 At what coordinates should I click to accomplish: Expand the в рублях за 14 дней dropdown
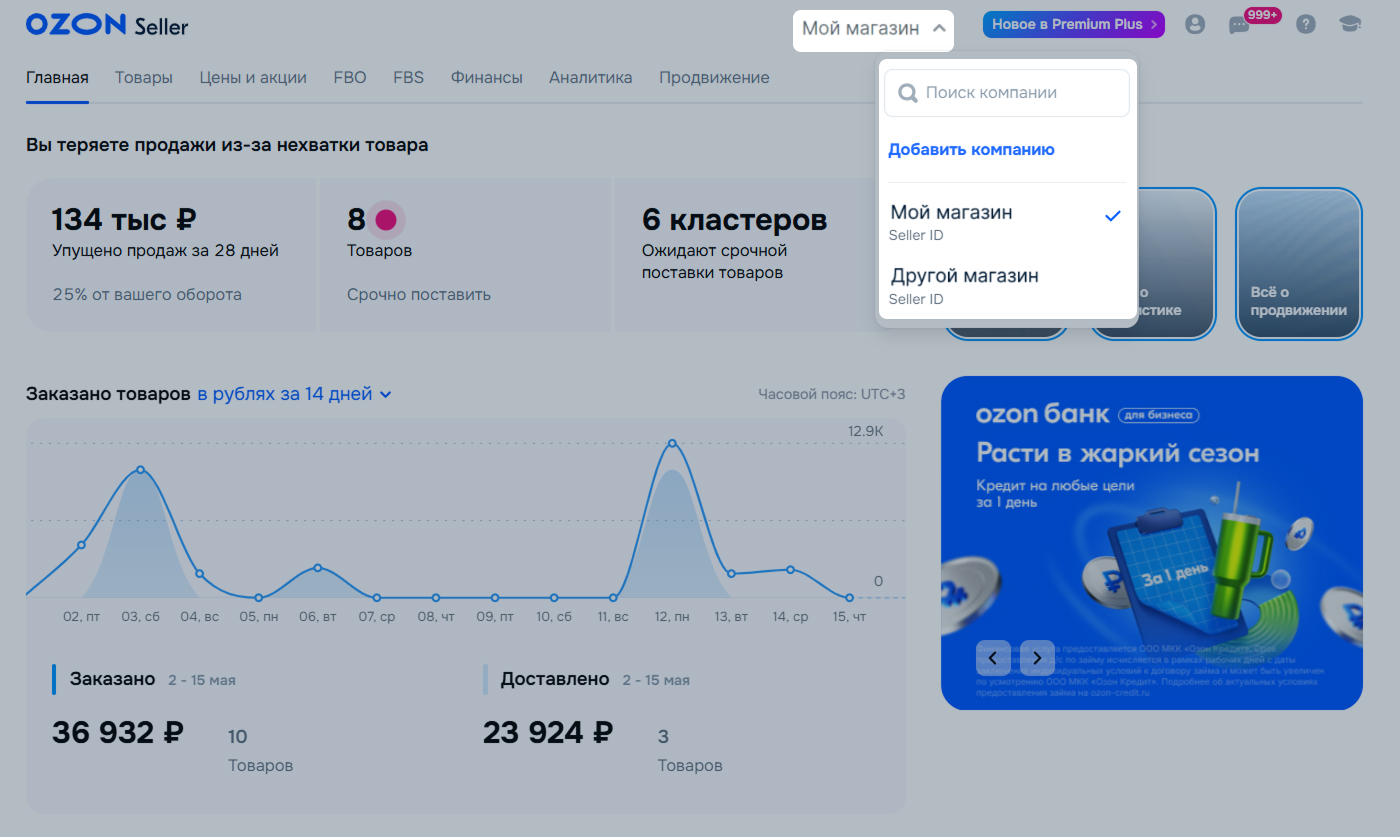tap(294, 394)
